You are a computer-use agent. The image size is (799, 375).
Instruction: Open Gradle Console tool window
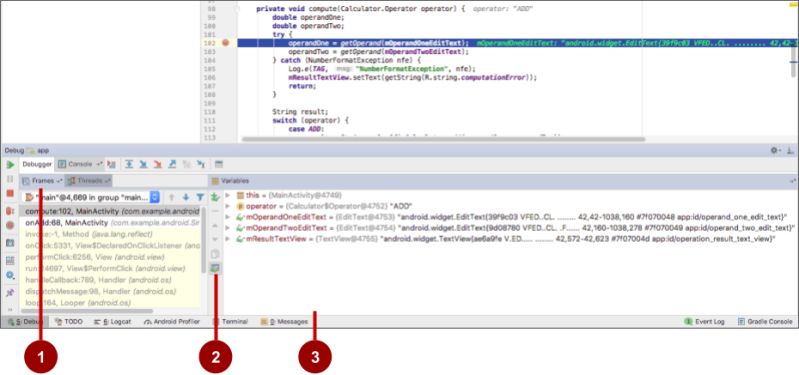click(765, 322)
